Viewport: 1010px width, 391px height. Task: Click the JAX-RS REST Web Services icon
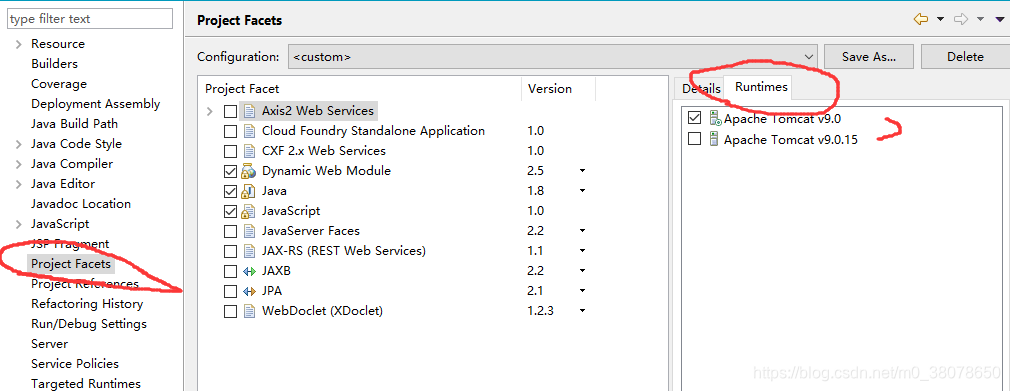(x=249, y=251)
